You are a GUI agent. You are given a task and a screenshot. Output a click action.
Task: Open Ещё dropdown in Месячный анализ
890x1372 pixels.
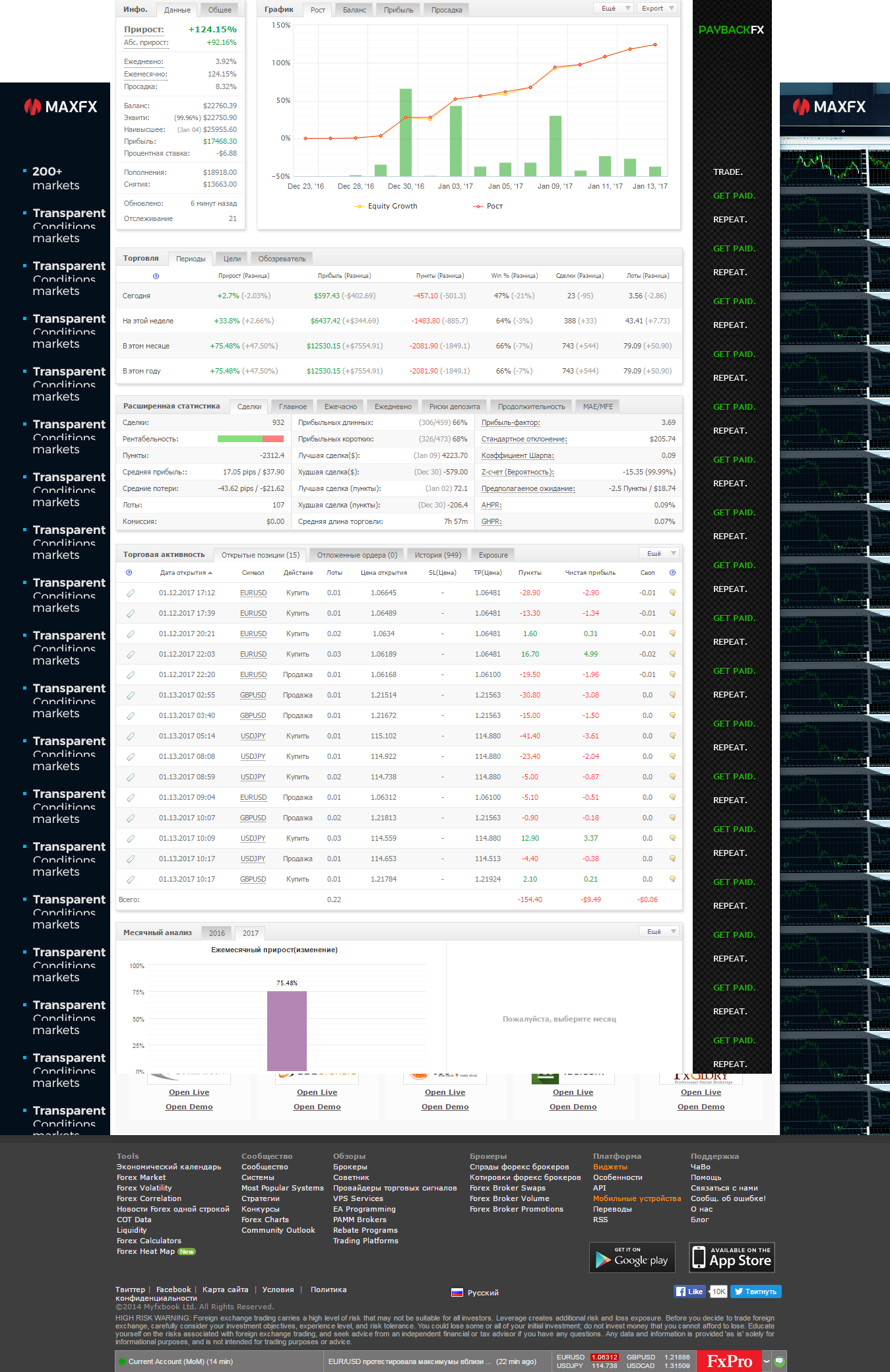[x=658, y=931]
